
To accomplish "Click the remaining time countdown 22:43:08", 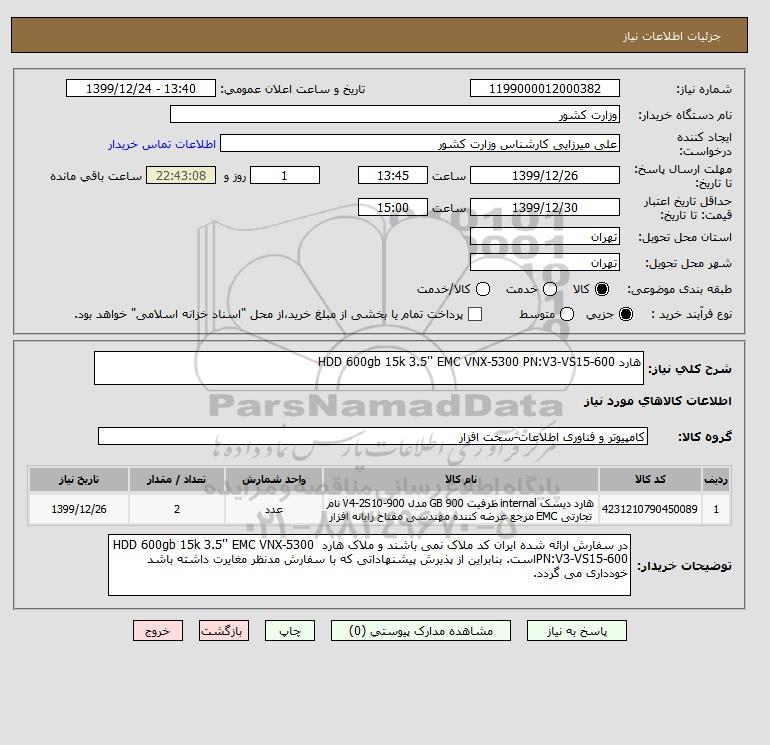I will 181,175.
